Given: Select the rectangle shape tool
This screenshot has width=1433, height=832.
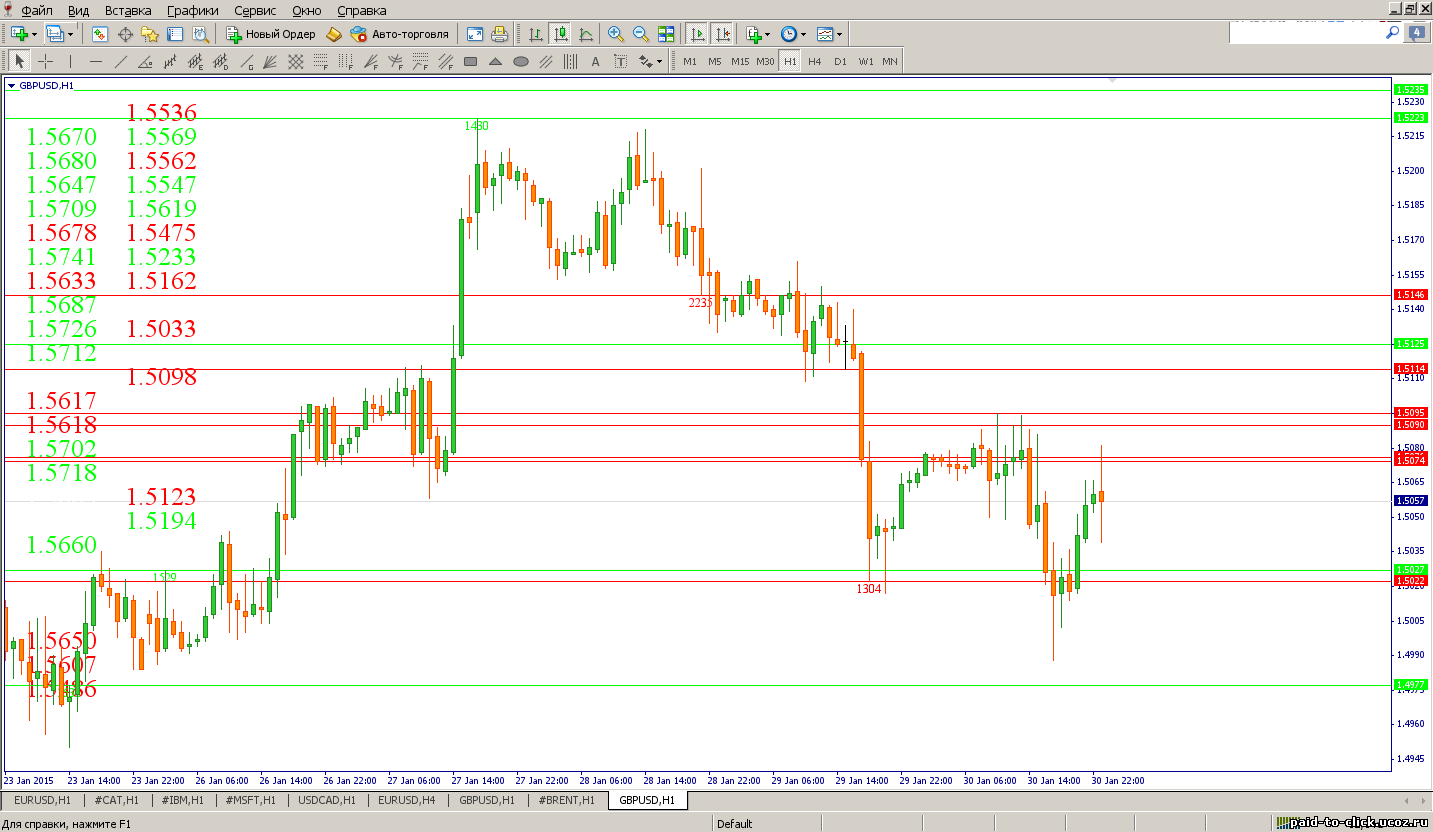Looking at the screenshot, I should pyautogui.click(x=470, y=62).
